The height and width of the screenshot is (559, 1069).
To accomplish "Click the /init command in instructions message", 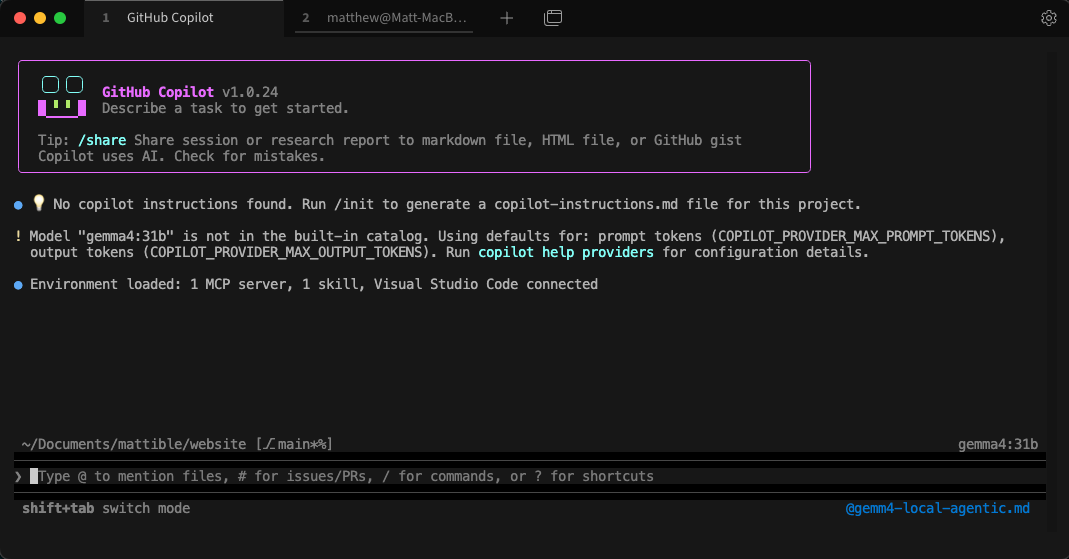I will click(x=354, y=205).
